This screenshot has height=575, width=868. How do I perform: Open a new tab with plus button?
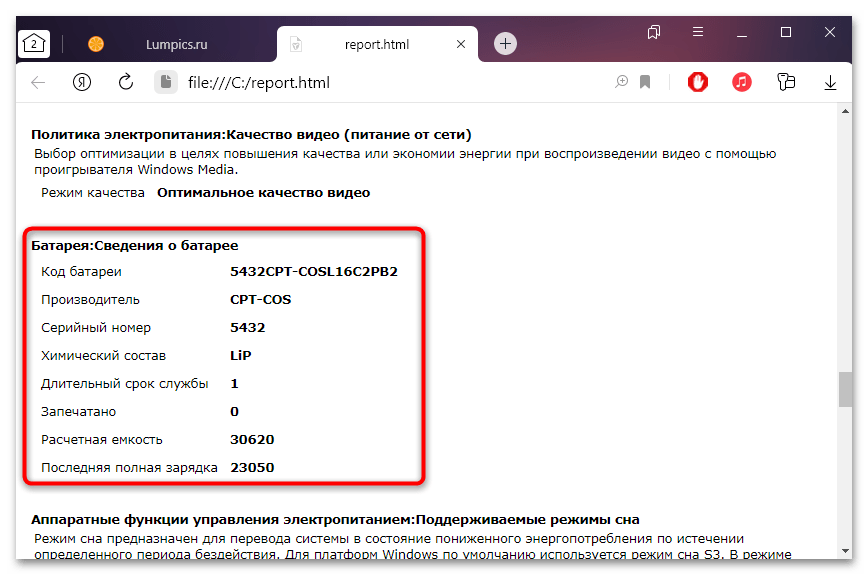click(505, 44)
